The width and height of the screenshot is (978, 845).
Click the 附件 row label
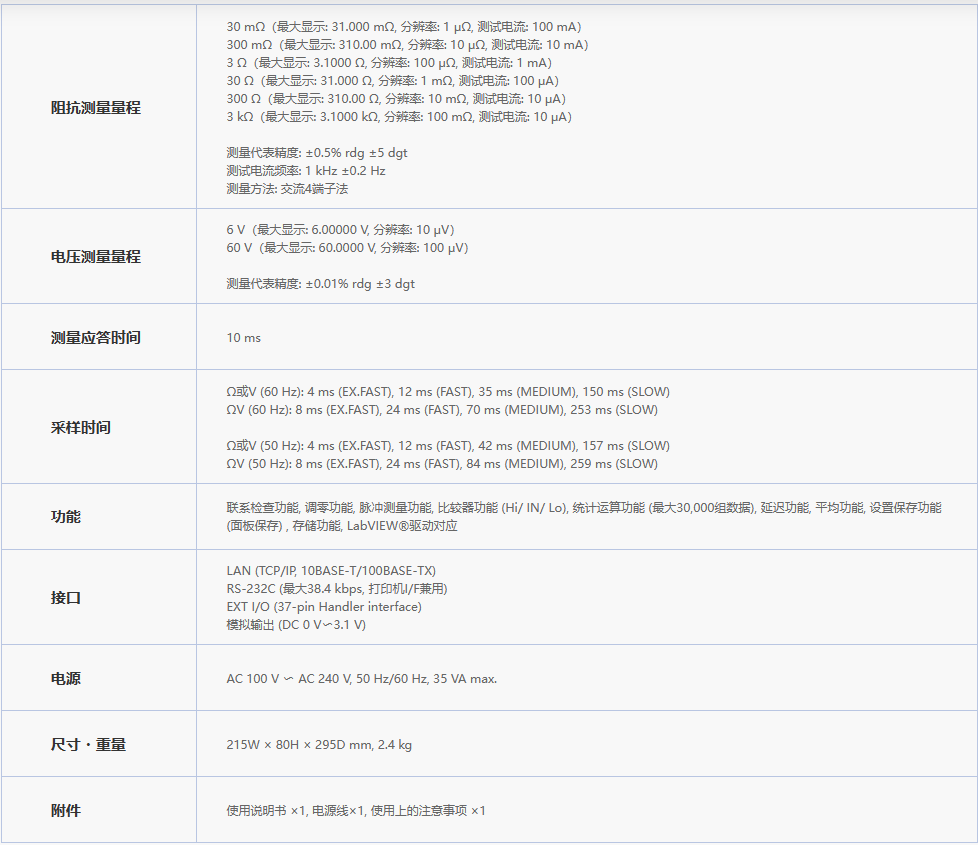pos(66,811)
